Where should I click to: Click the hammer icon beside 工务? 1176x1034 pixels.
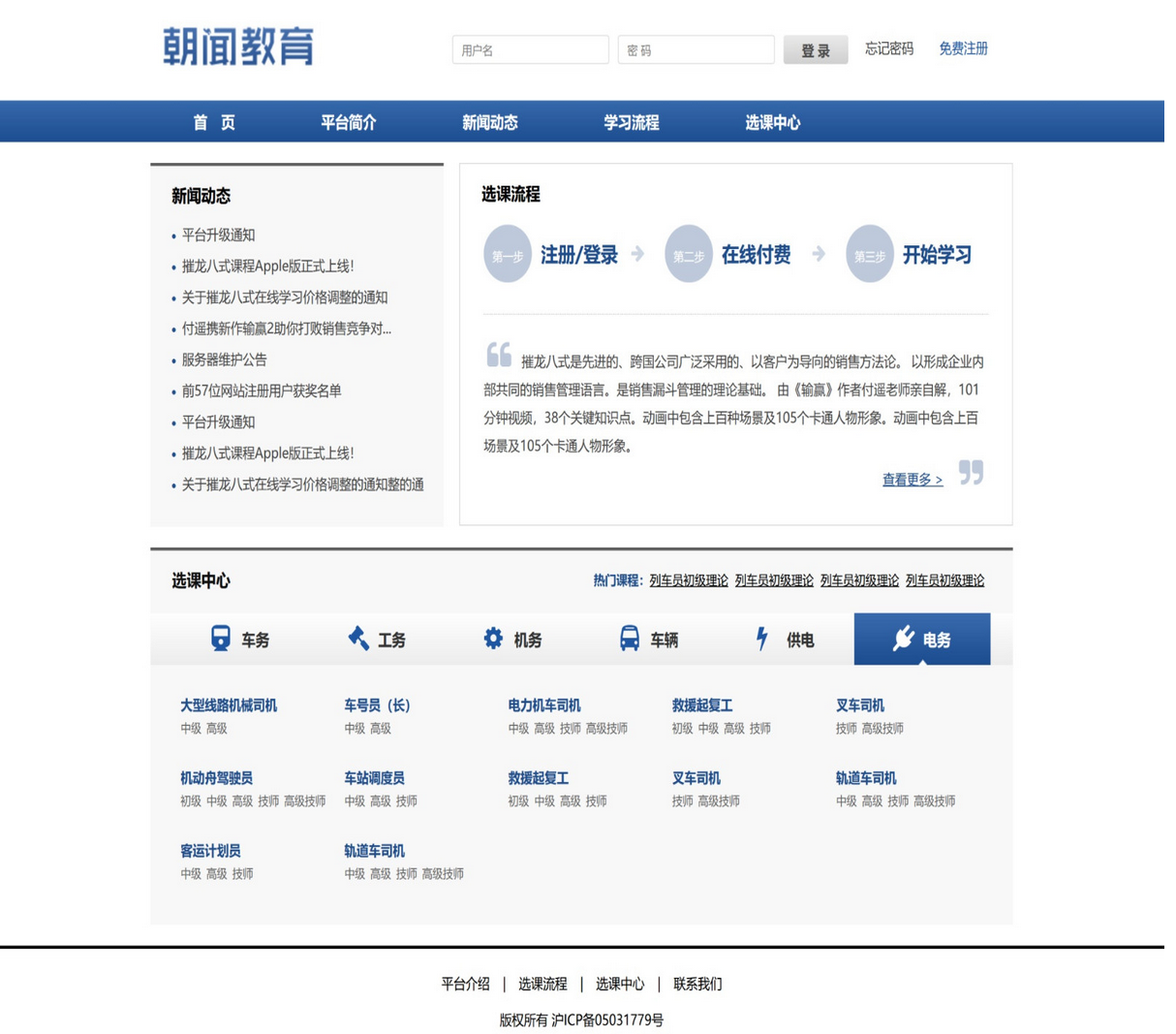(x=360, y=638)
